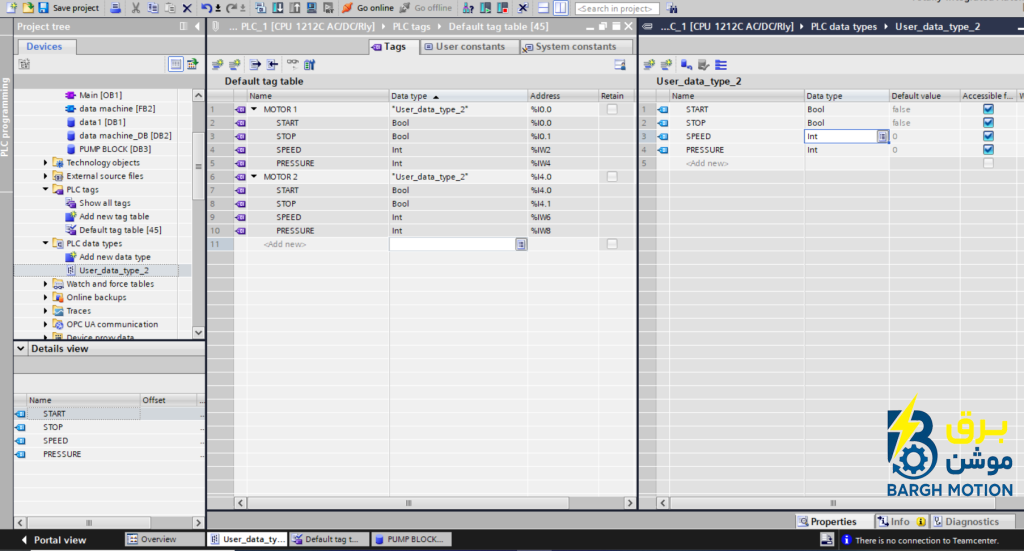Uncheck Accessible checkbox for the PRESSURE row
The image size is (1024, 551).
coord(988,150)
